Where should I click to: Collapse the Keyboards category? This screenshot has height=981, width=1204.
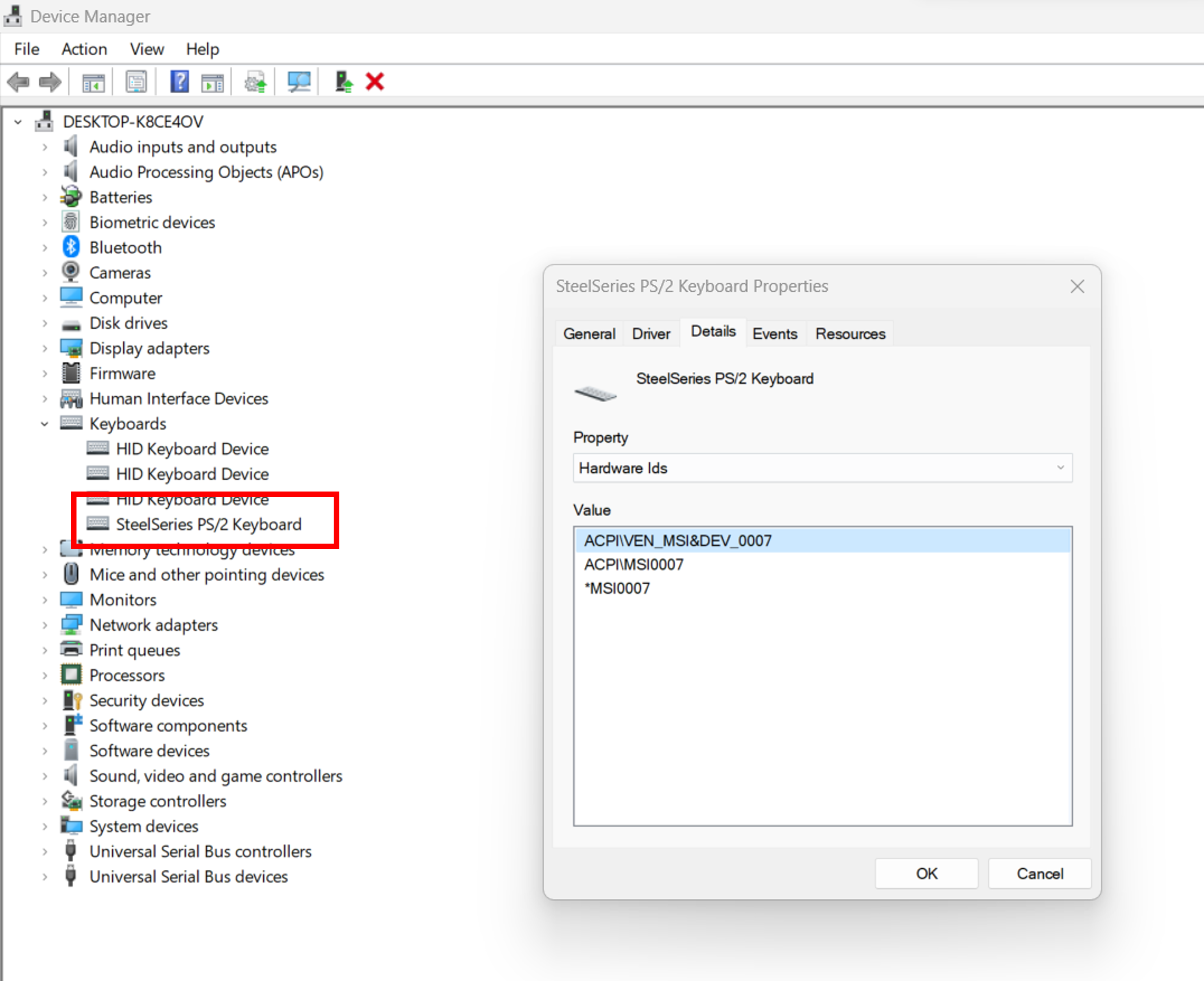[x=45, y=424]
